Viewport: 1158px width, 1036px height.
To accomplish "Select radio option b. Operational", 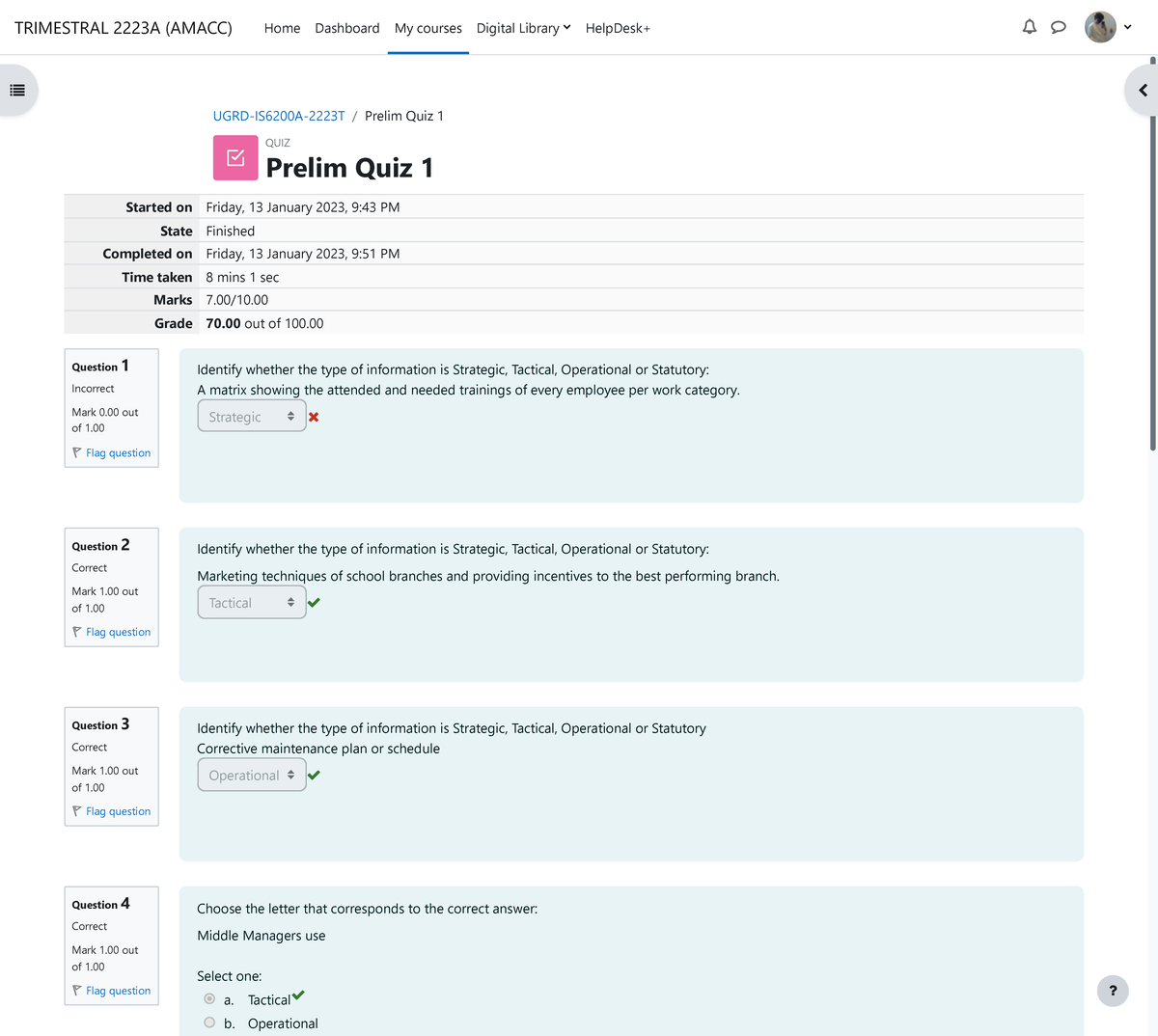I will pos(209,1022).
